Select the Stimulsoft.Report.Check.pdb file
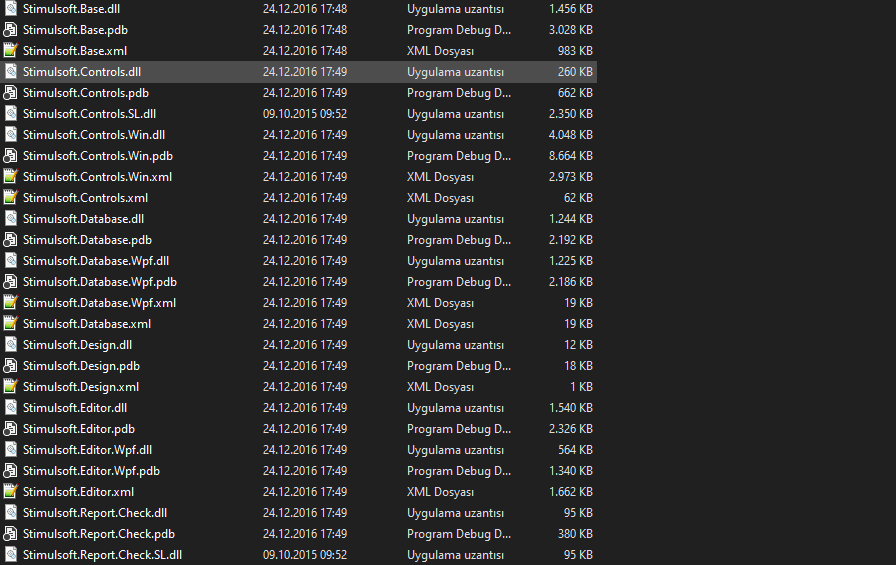The height and width of the screenshot is (565, 896). pos(98,534)
